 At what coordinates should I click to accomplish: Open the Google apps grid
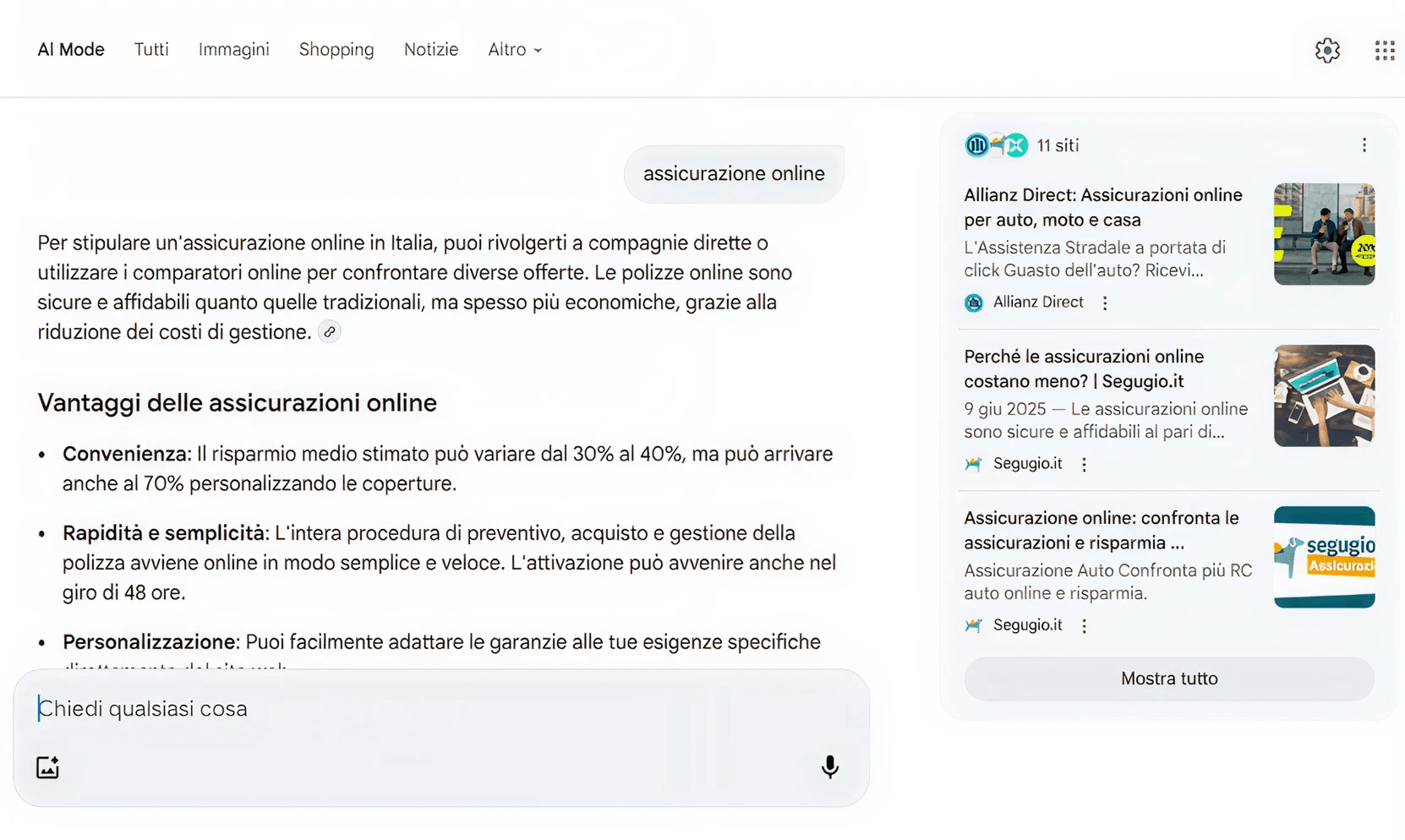1384,51
